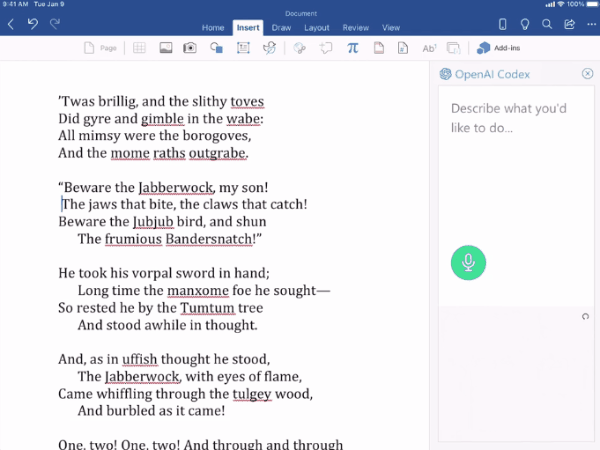Place cursor in 'He took his vorpal sword' line
The image size is (600, 450).
point(164,273)
